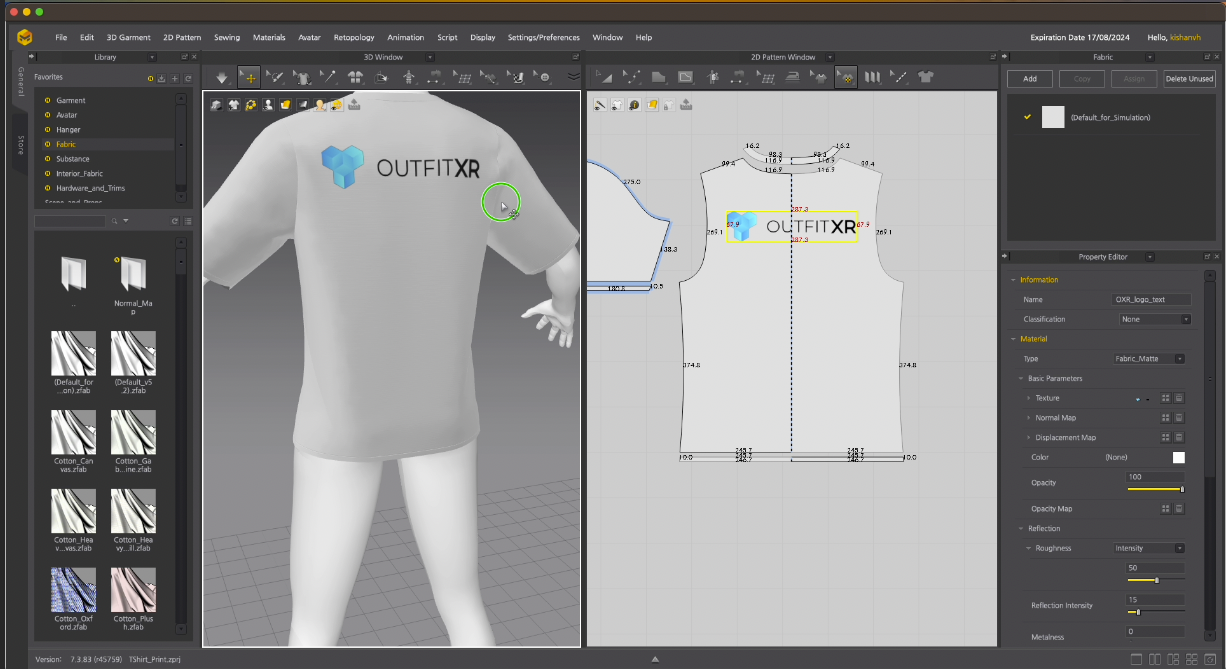Click the Simulate down-arrow icon in 3D toolbar
Image resolution: width=1226 pixels, height=669 pixels.
coord(222,76)
